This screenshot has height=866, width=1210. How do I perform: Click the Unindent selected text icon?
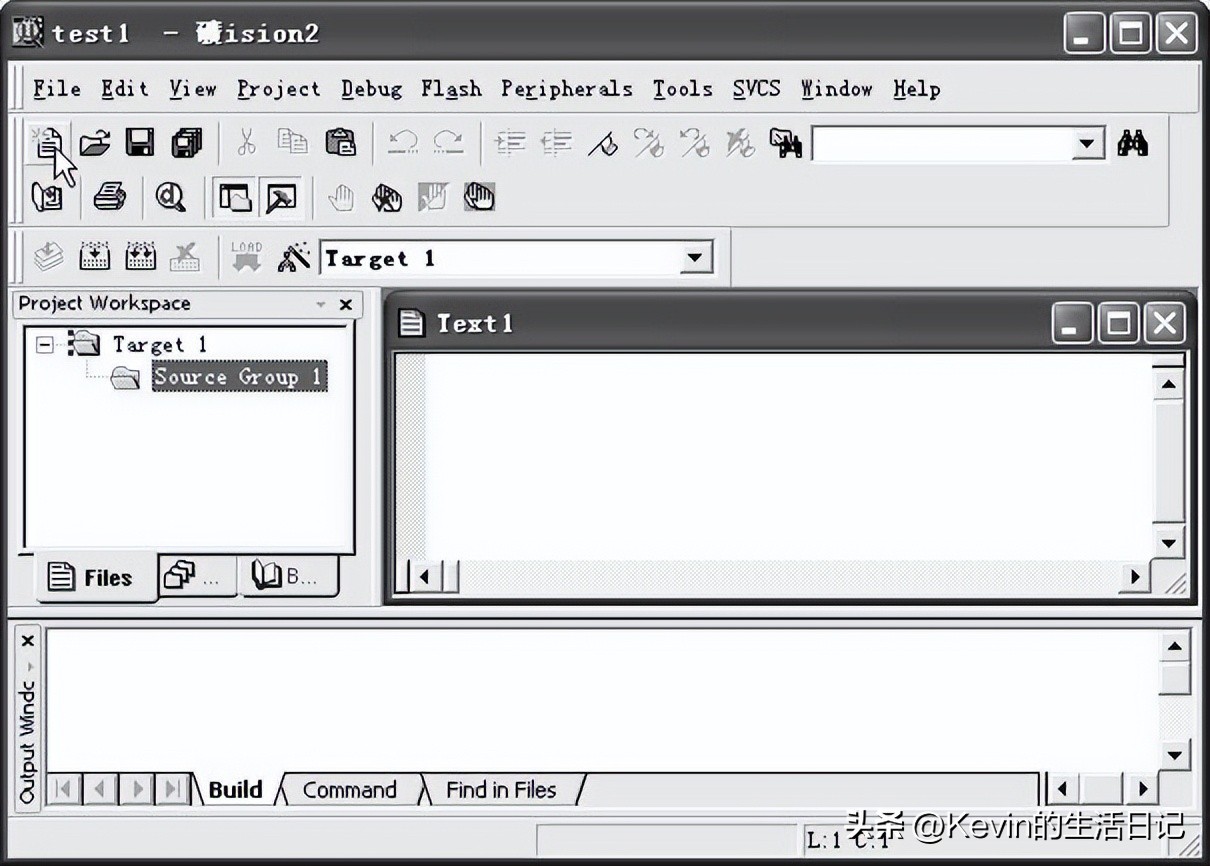(x=556, y=144)
